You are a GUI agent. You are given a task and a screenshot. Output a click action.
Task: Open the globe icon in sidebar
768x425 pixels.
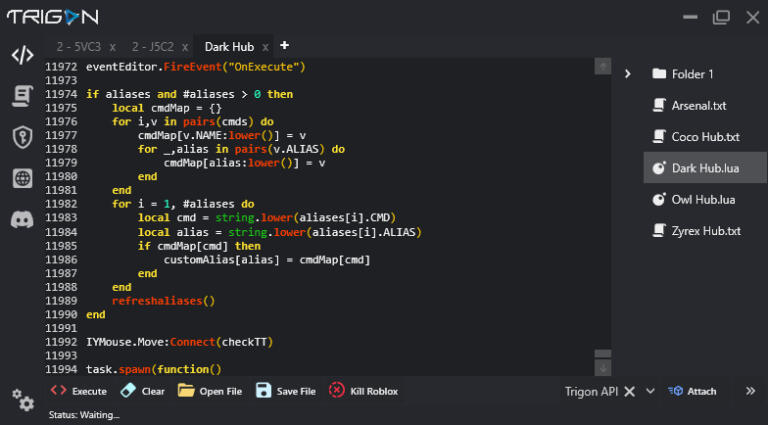click(22, 178)
